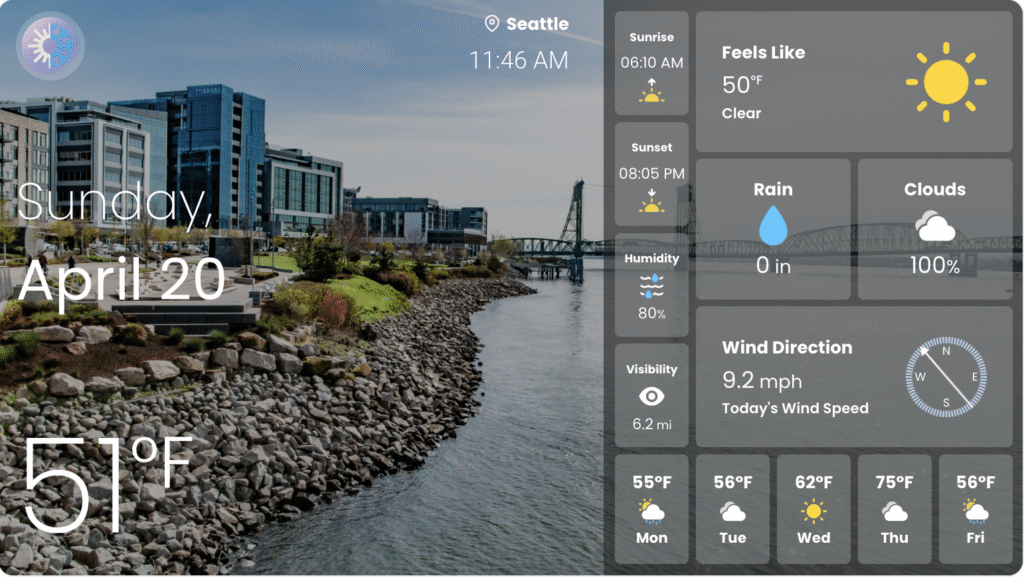This screenshot has width=1024, height=578.
Task: Click the cloudy icon under 75°F Thursday
Action: [894, 513]
